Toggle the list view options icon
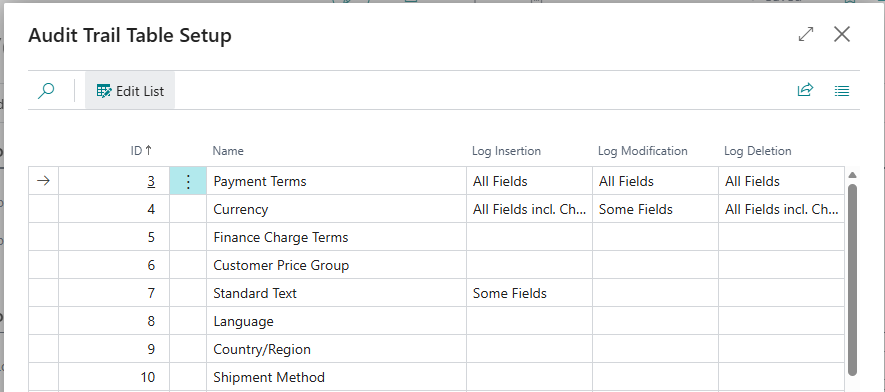The width and height of the screenshot is (885, 392). point(842,90)
